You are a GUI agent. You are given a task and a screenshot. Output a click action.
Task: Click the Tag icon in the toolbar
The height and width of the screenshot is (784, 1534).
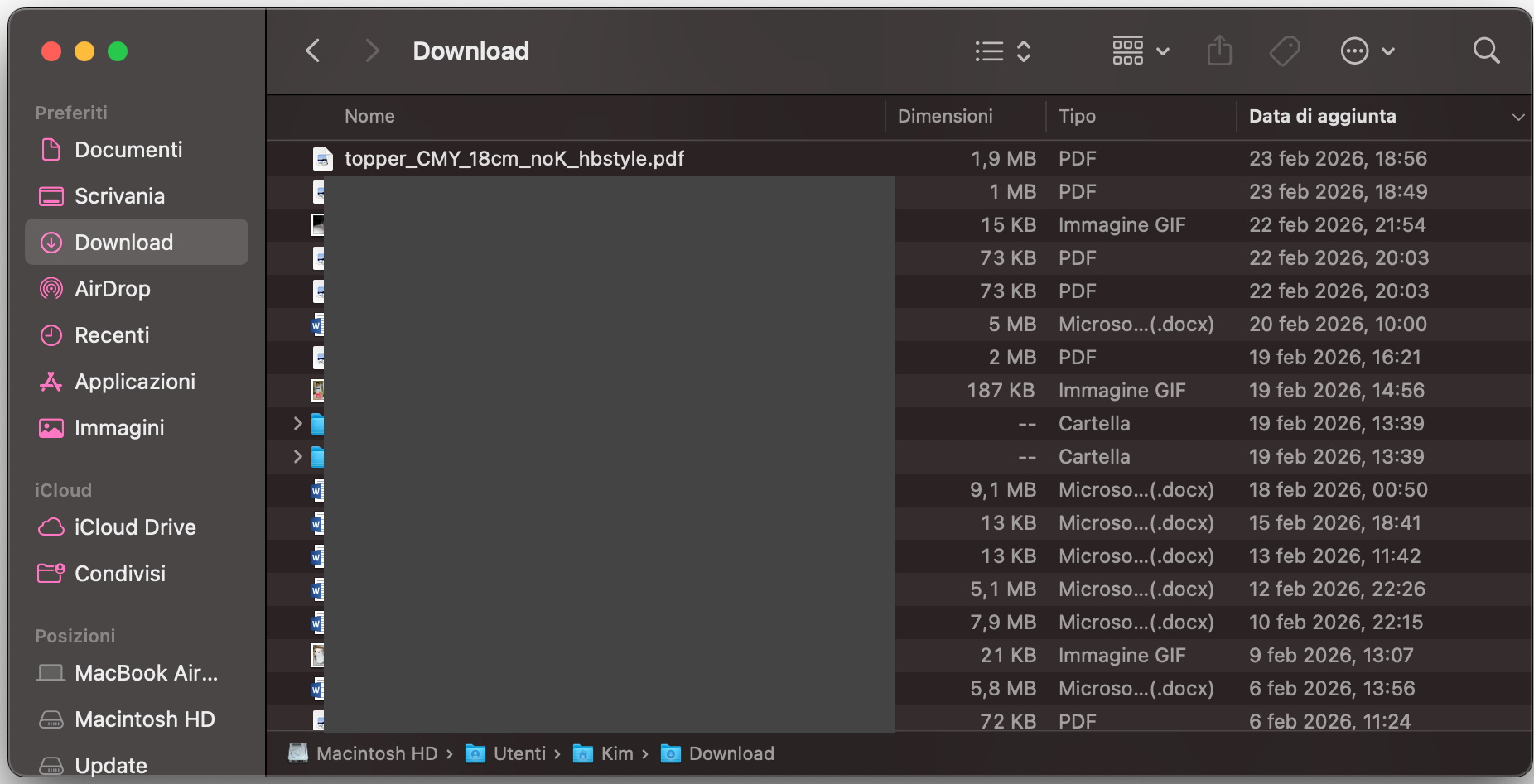pos(1284,51)
